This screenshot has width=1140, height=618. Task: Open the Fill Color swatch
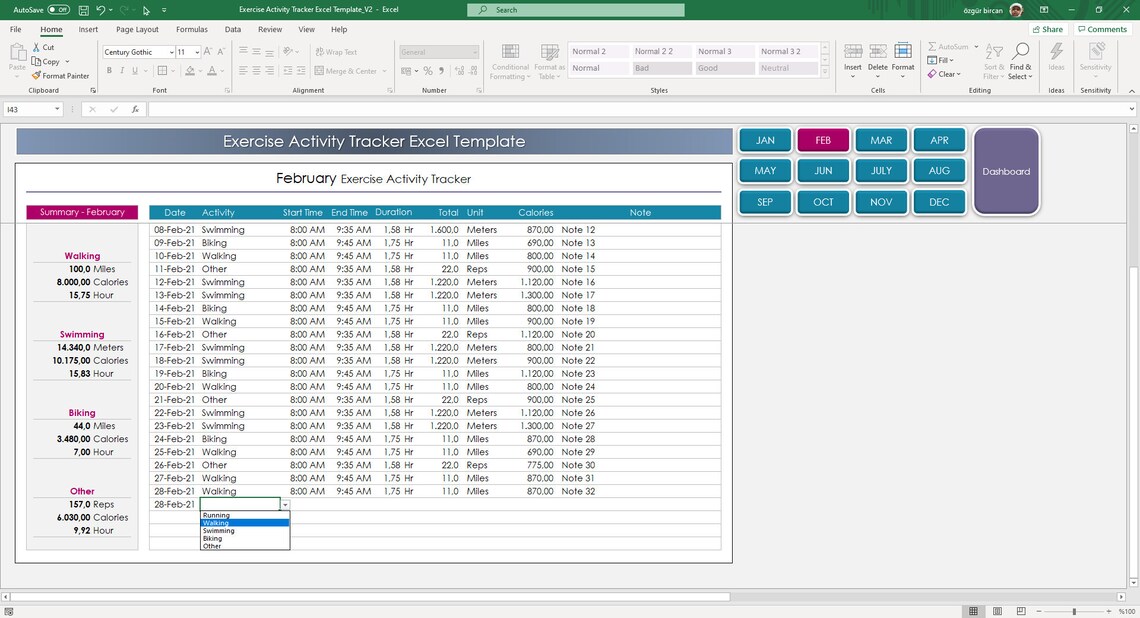tap(191, 70)
